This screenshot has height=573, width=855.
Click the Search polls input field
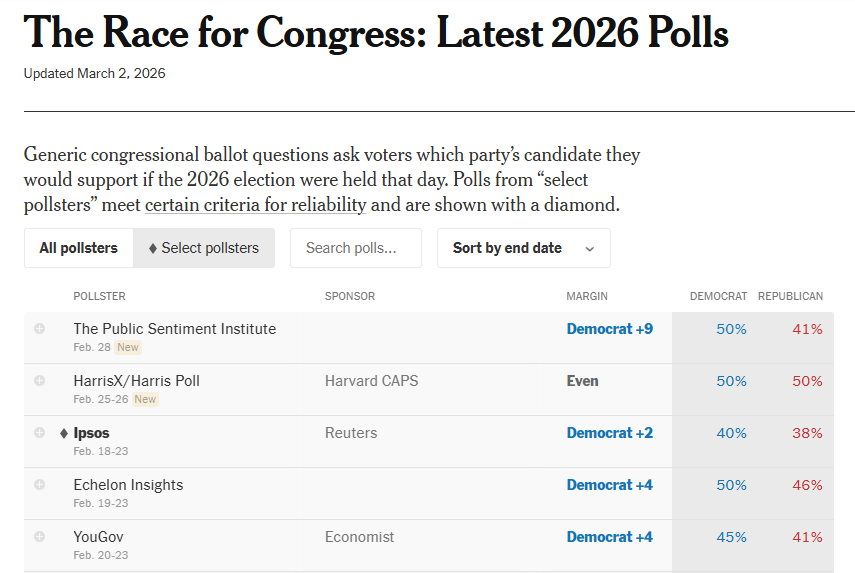[x=356, y=248]
